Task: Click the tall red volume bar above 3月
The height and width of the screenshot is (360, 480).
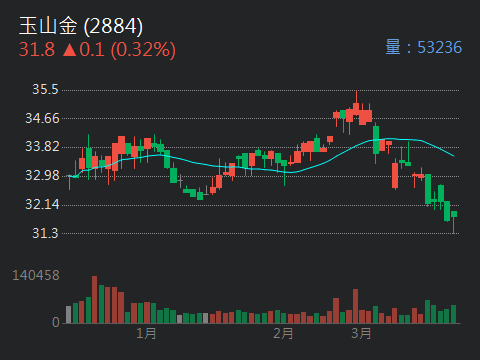Action: coord(355,306)
